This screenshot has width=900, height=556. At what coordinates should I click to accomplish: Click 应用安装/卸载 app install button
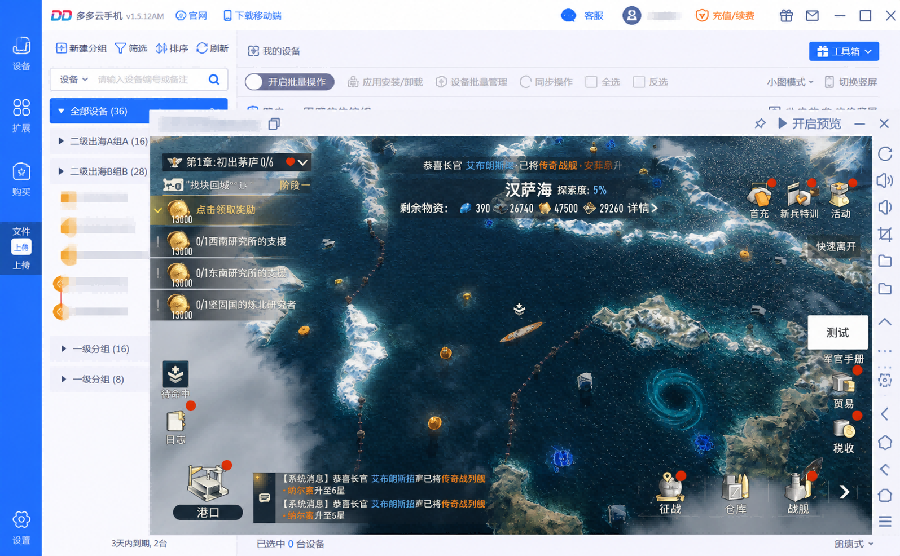pos(385,82)
